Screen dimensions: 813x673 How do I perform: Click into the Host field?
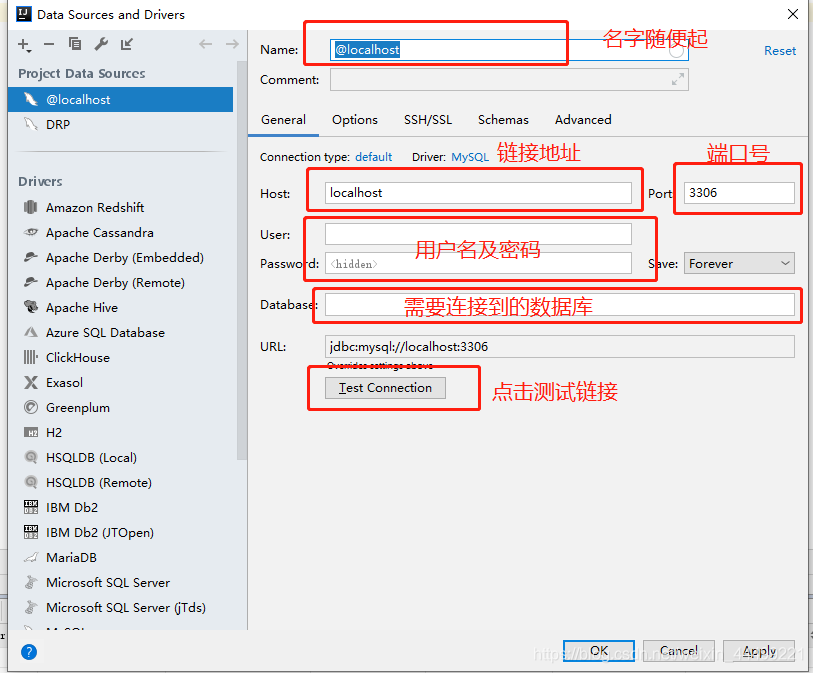coord(478,193)
